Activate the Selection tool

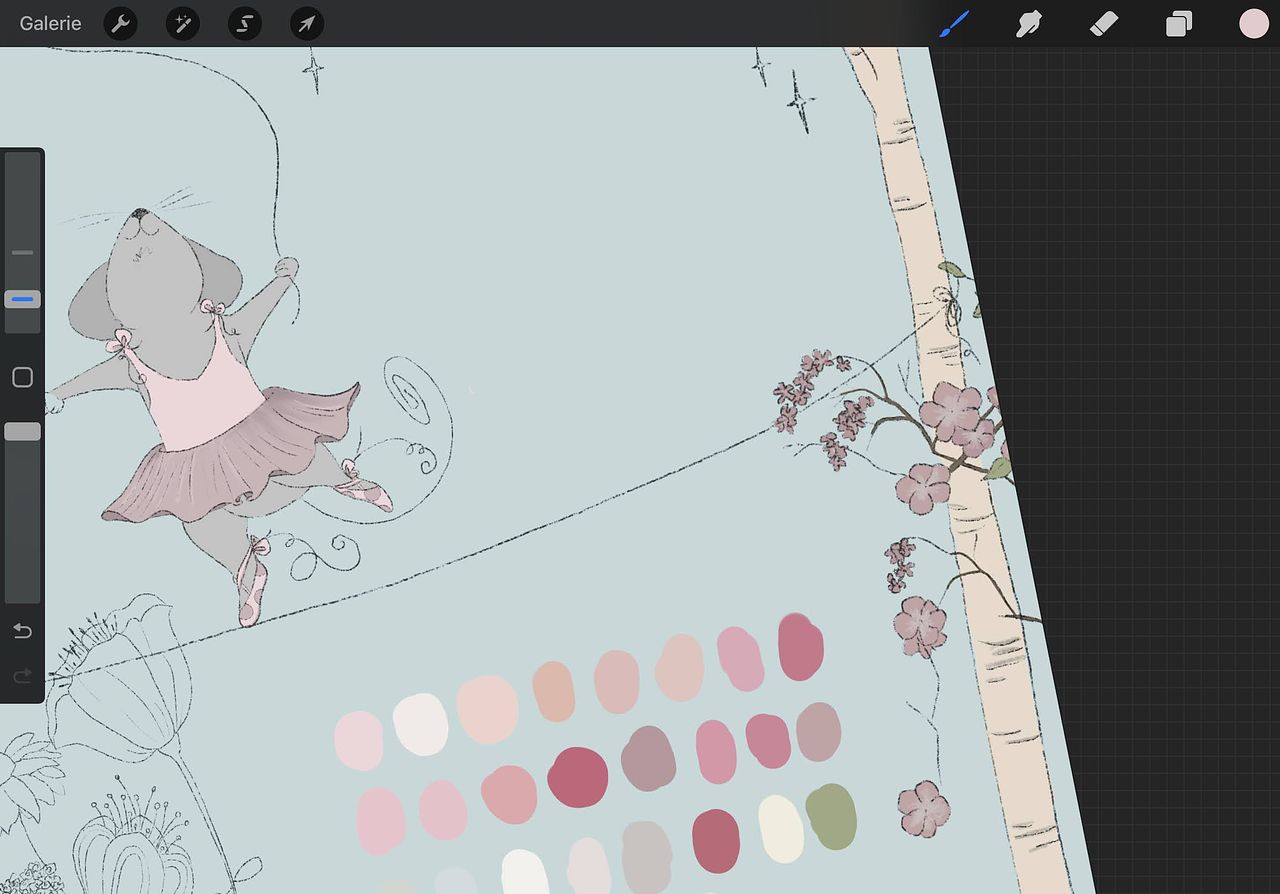point(245,23)
